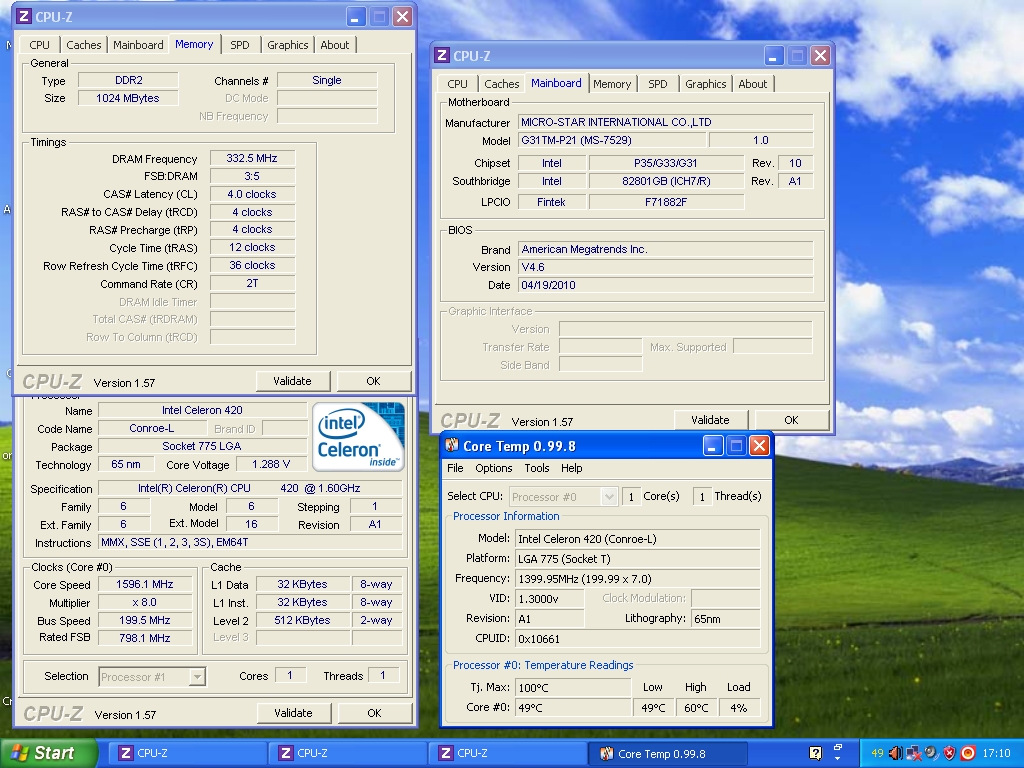Open the disconnected network tray icon
1024x768 pixels.
coord(913,753)
